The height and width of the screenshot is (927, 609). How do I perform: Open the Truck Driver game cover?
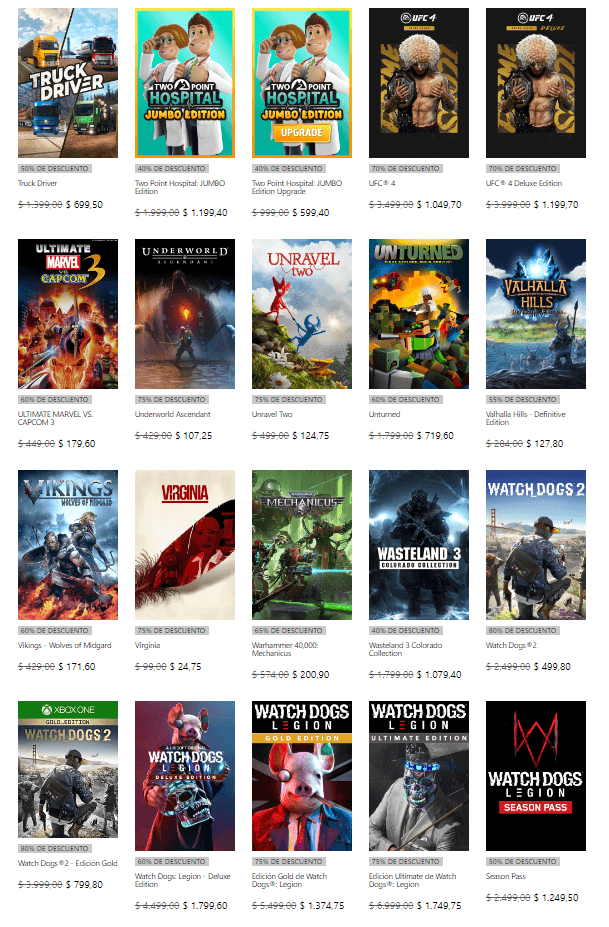(x=68, y=83)
